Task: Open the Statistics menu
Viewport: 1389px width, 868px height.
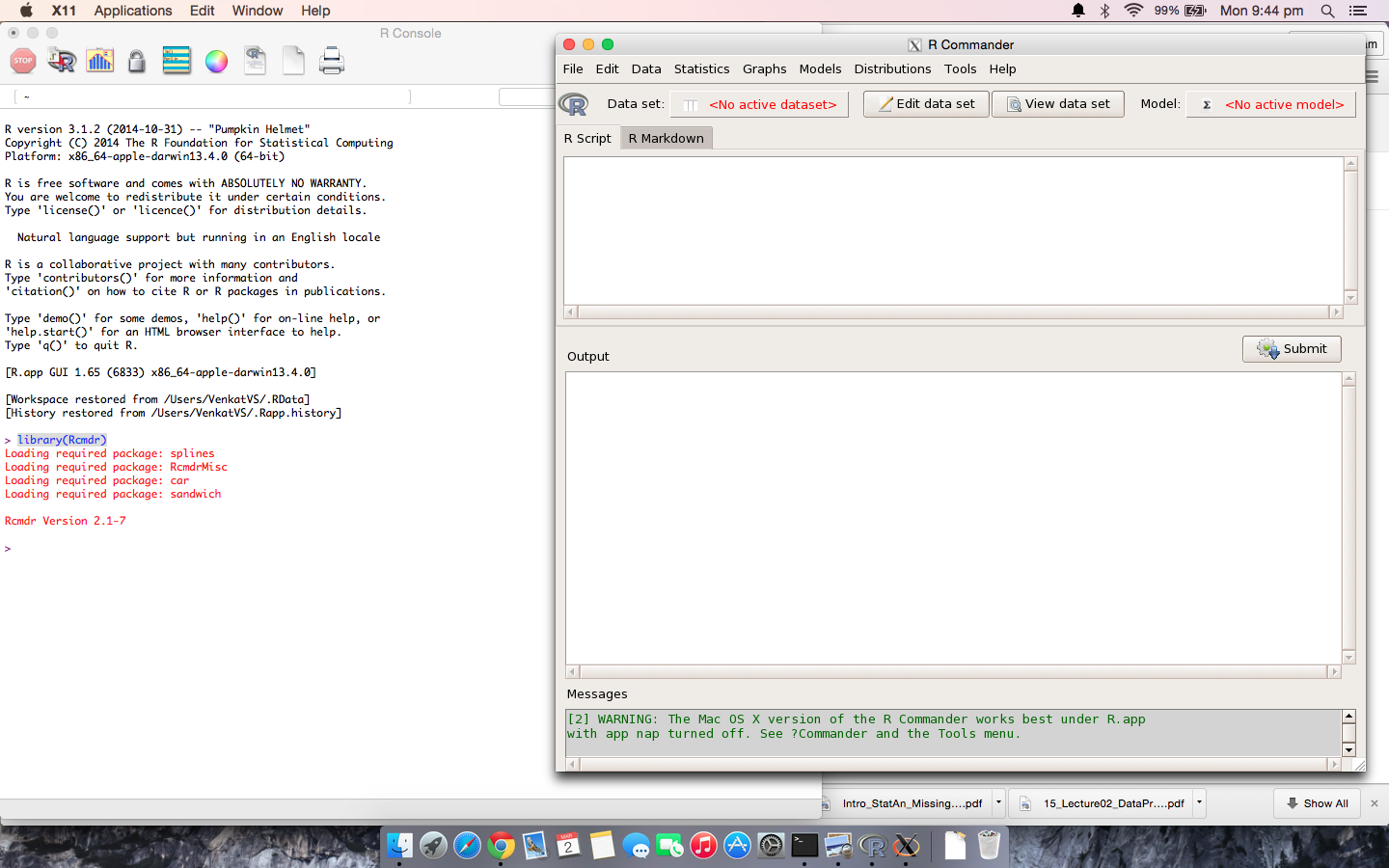Action: 701,69
